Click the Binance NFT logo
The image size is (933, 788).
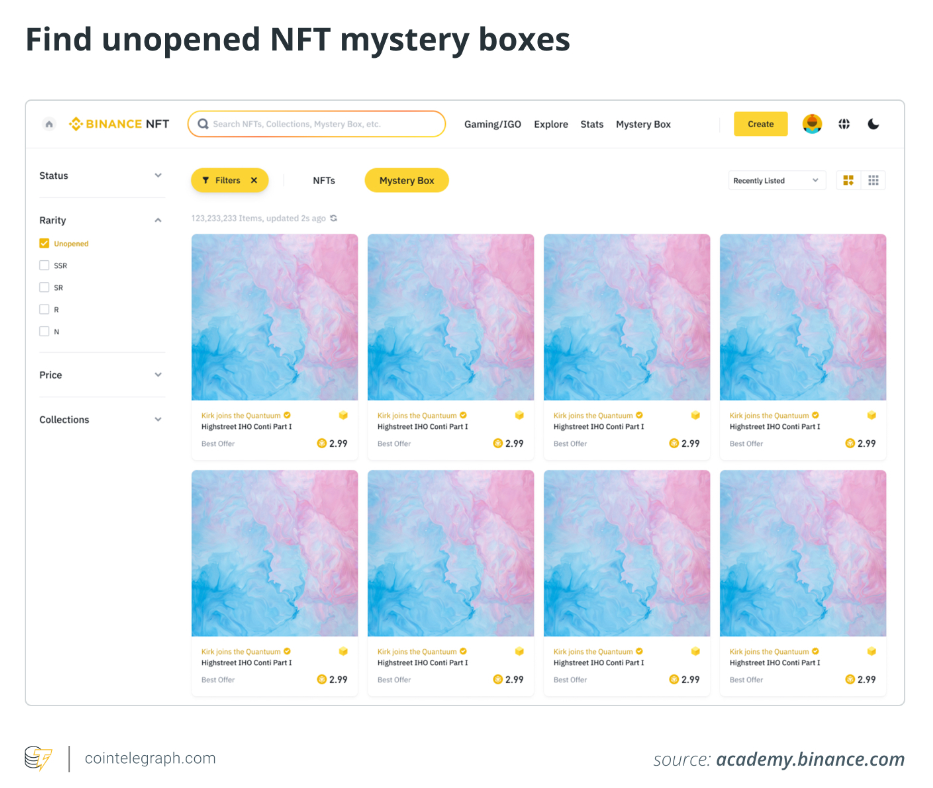tap(119, 124)
